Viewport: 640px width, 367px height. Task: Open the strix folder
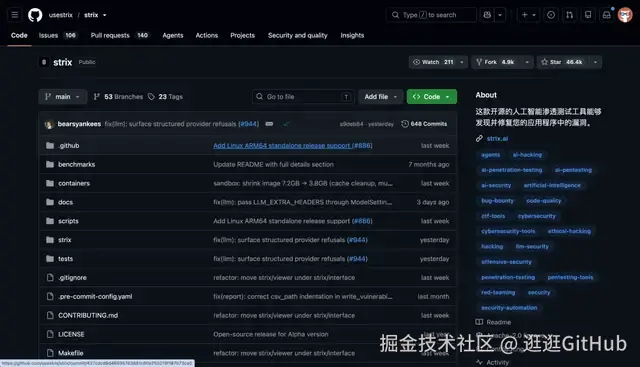point(64,240)
